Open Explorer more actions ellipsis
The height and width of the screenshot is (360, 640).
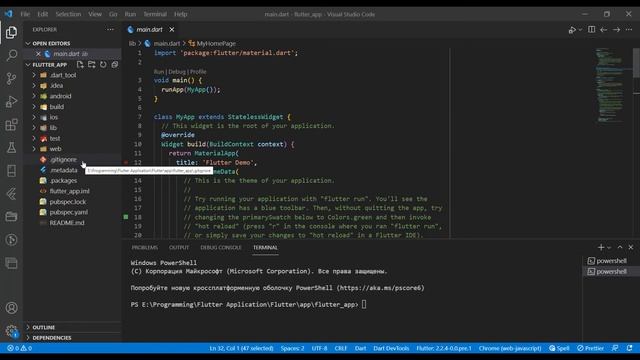(110, 29)
